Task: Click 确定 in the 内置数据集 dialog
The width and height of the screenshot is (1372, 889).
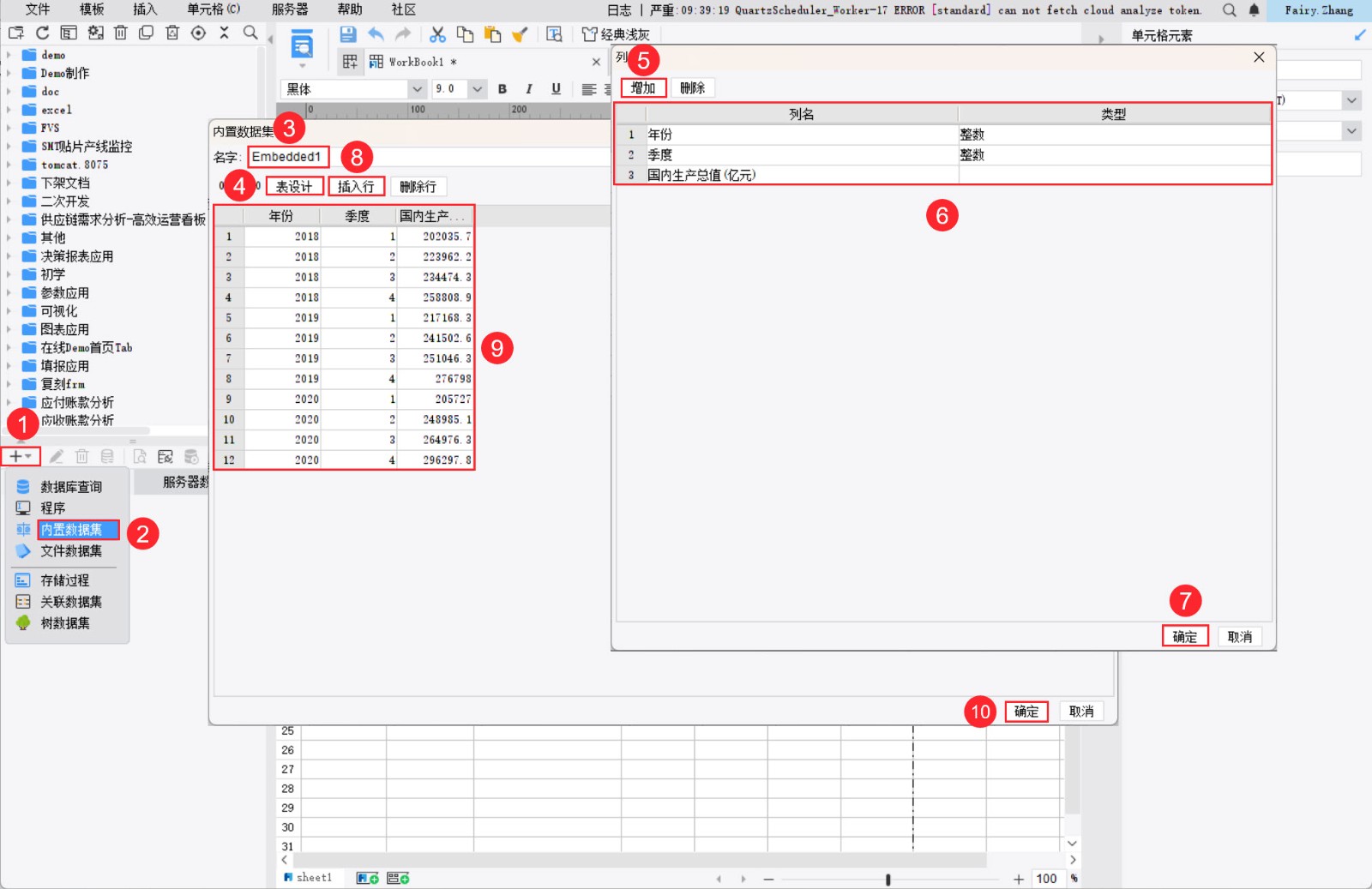Action: click(x=1026, y=712)
